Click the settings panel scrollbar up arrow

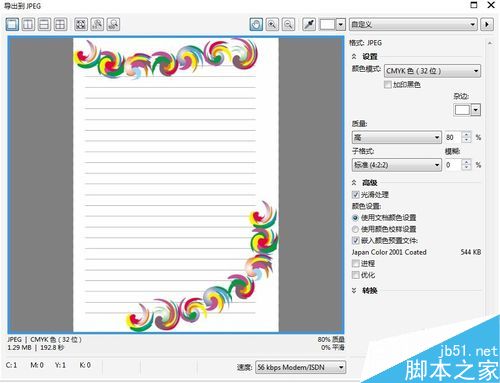(x=490, y=43)
